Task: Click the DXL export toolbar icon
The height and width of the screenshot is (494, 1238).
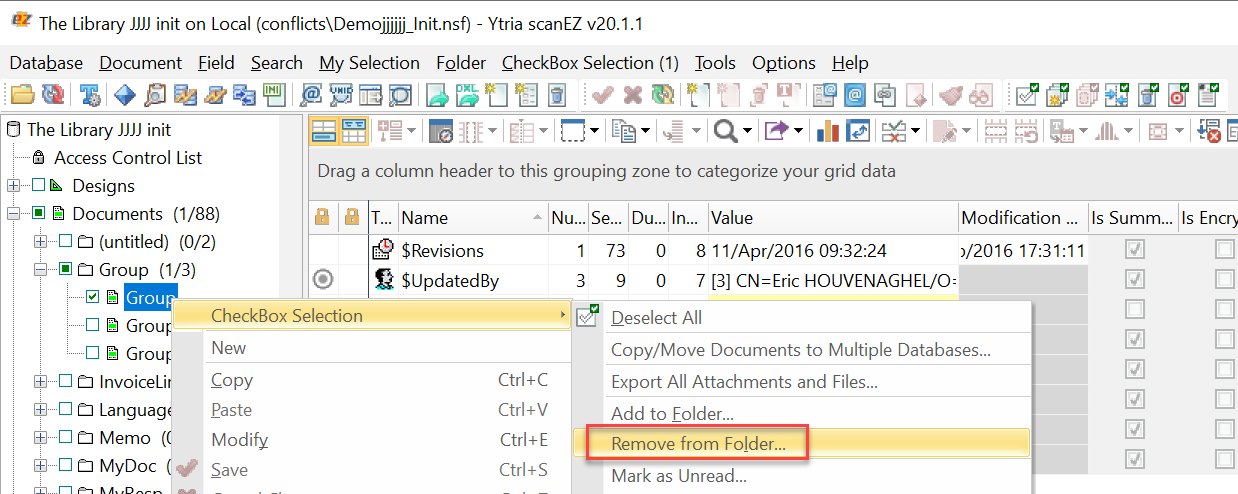Action: 467,96
